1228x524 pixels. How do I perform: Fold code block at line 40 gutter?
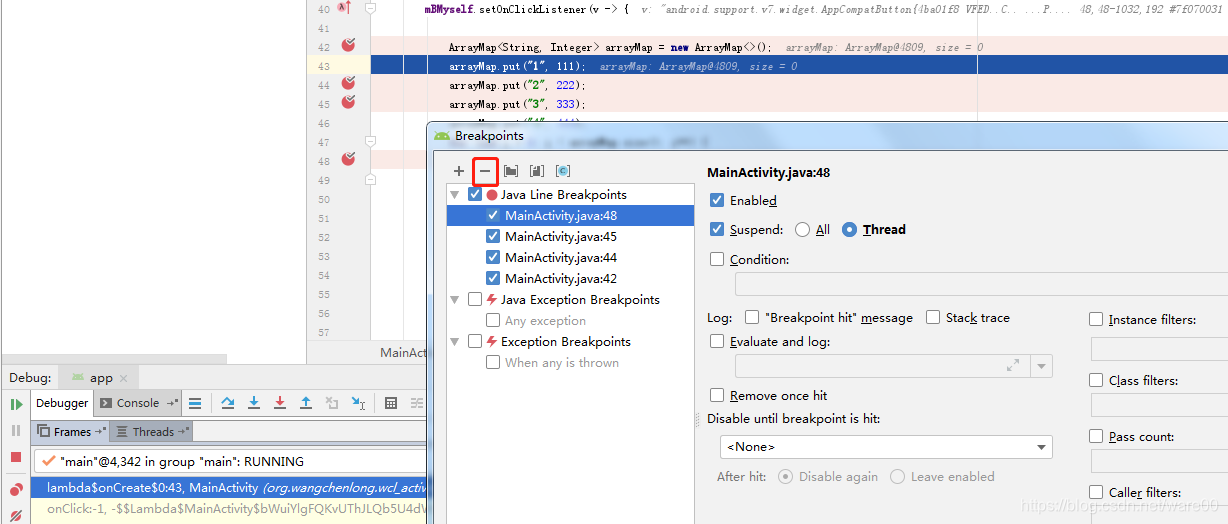point(369,8)
